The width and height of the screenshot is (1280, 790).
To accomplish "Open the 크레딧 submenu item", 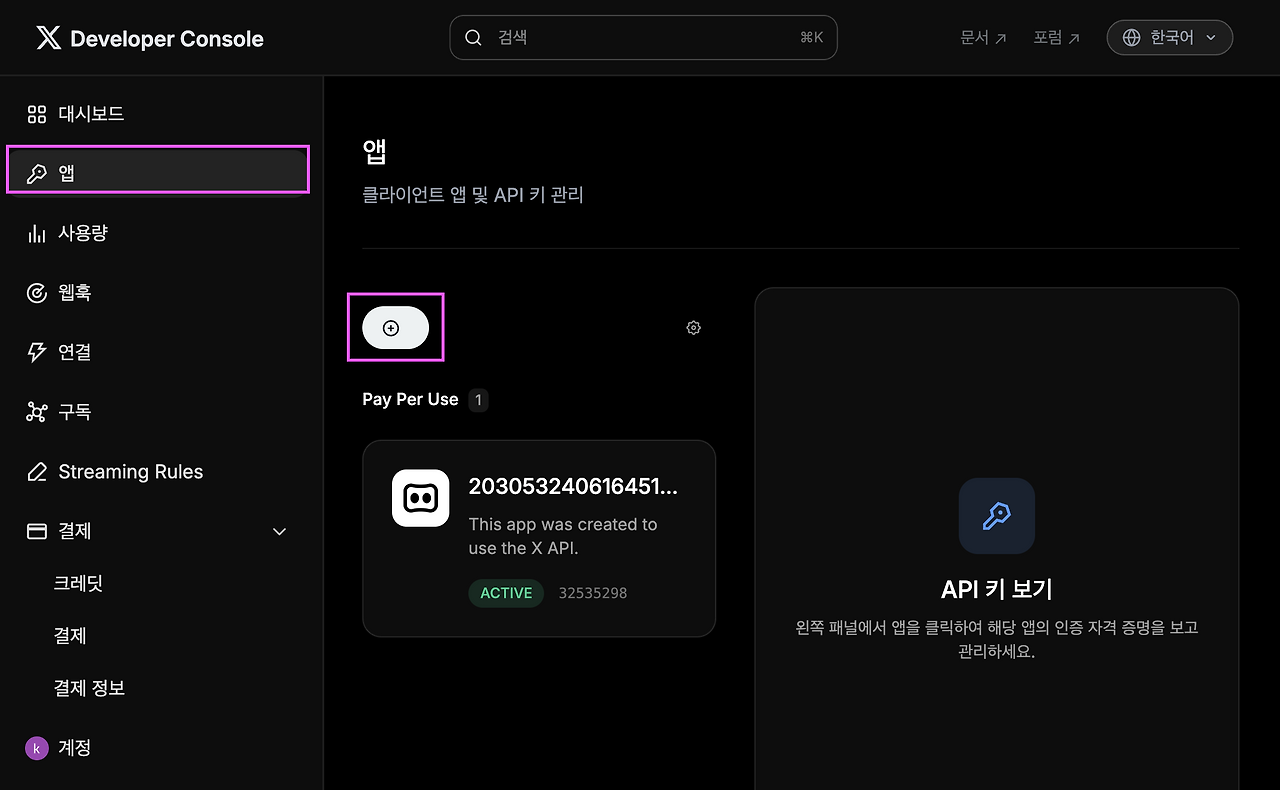I will point(78,584).
